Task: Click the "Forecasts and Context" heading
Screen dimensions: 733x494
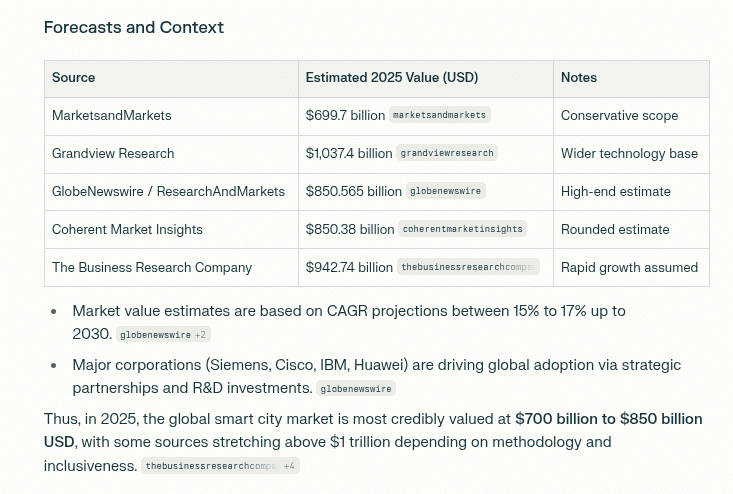Action: coord(134,27)
